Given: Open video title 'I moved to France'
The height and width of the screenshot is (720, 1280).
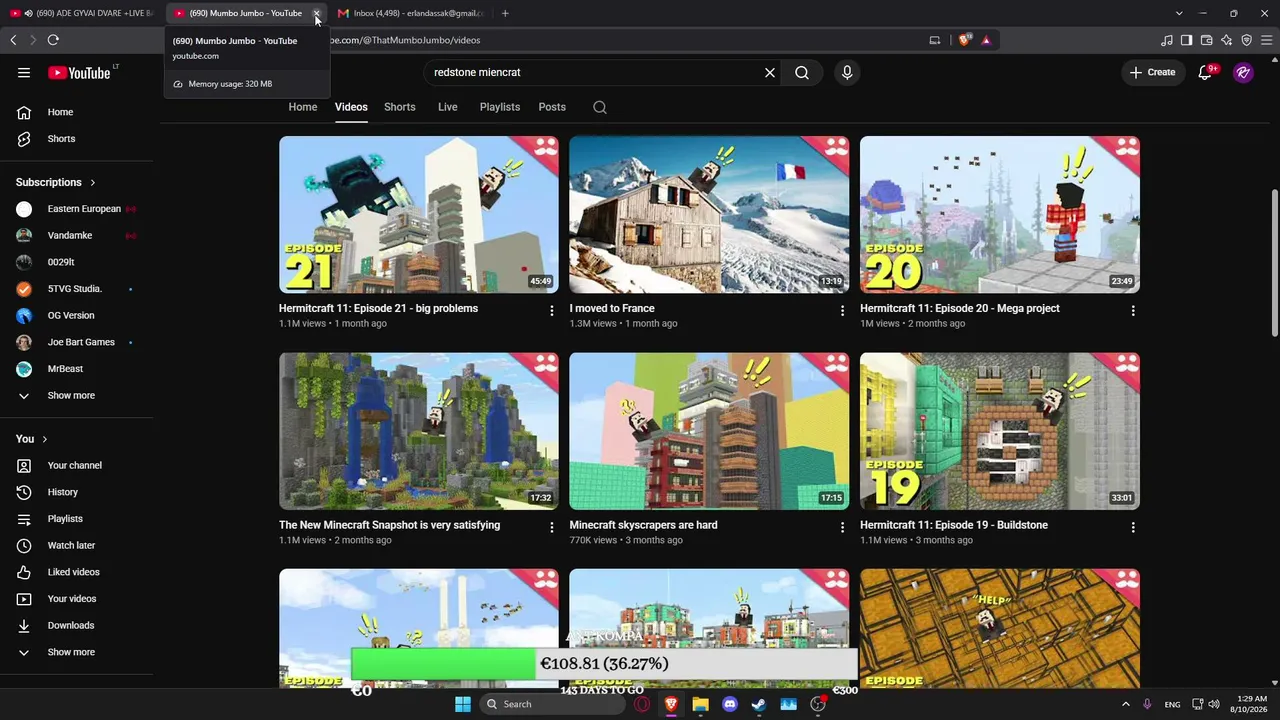Looking at the screenshot, I should pyautogui.click(x=612, y=308).
